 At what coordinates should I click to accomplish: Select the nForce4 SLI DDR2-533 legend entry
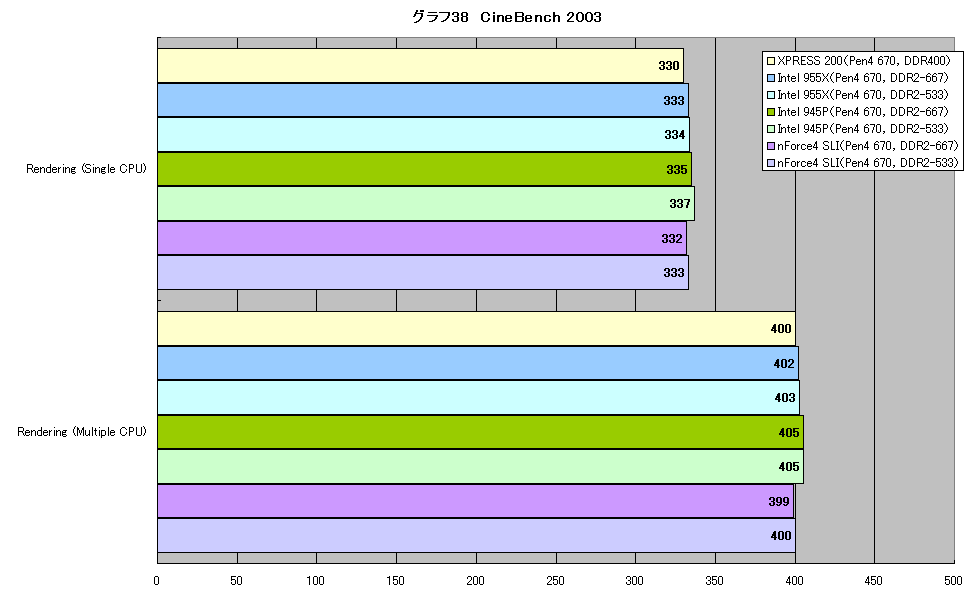[862, 163]
